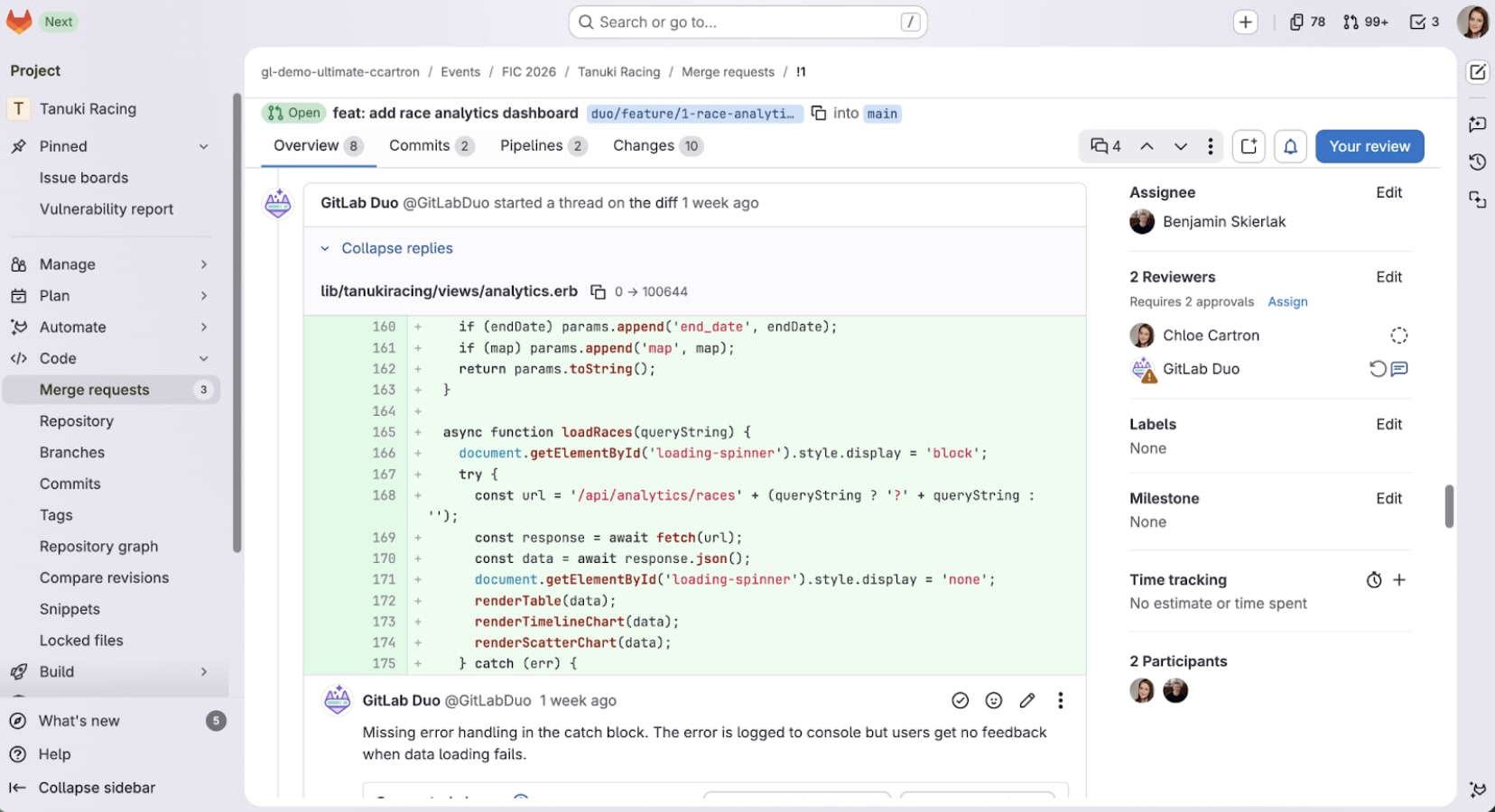The width and height of the screenshot is (1495, 812).
Task: Open the bell notification settings for this merge request
Action: coord(1290,145)
